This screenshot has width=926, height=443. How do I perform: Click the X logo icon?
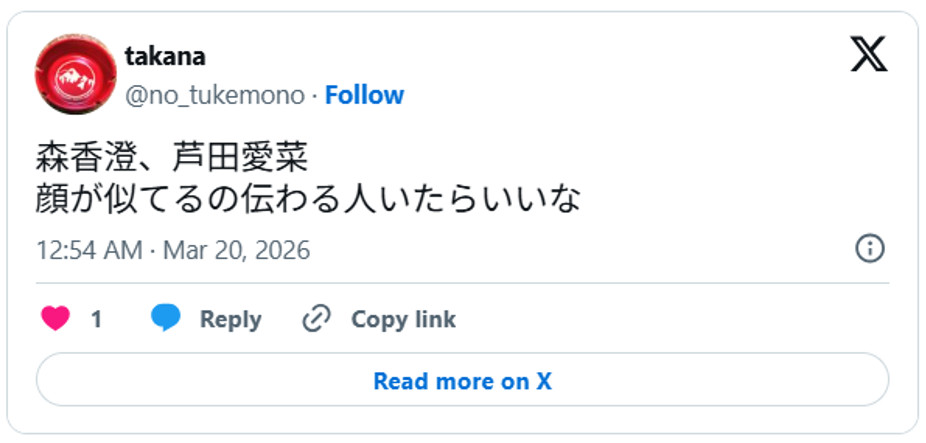[868, 53]
